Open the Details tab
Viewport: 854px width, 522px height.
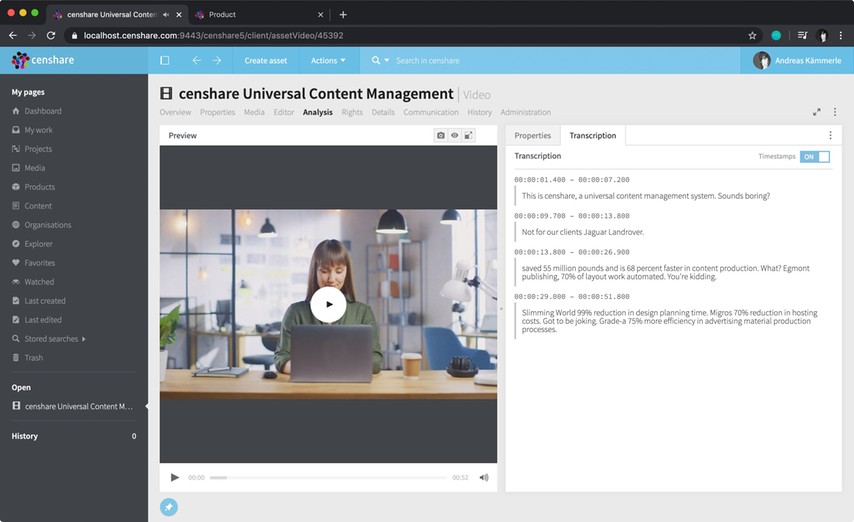tap(383, 112)
